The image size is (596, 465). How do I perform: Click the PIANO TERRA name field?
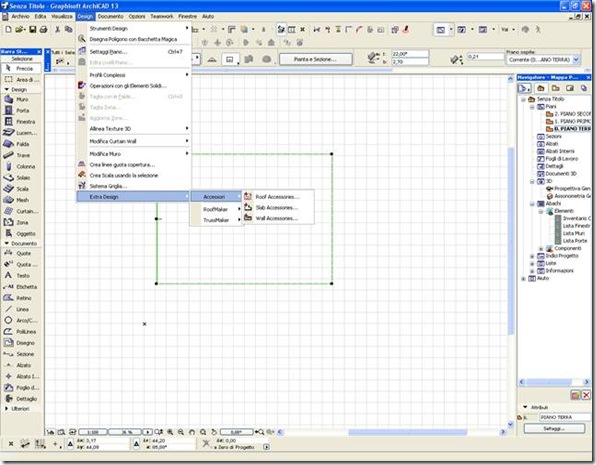pos(565,417)
